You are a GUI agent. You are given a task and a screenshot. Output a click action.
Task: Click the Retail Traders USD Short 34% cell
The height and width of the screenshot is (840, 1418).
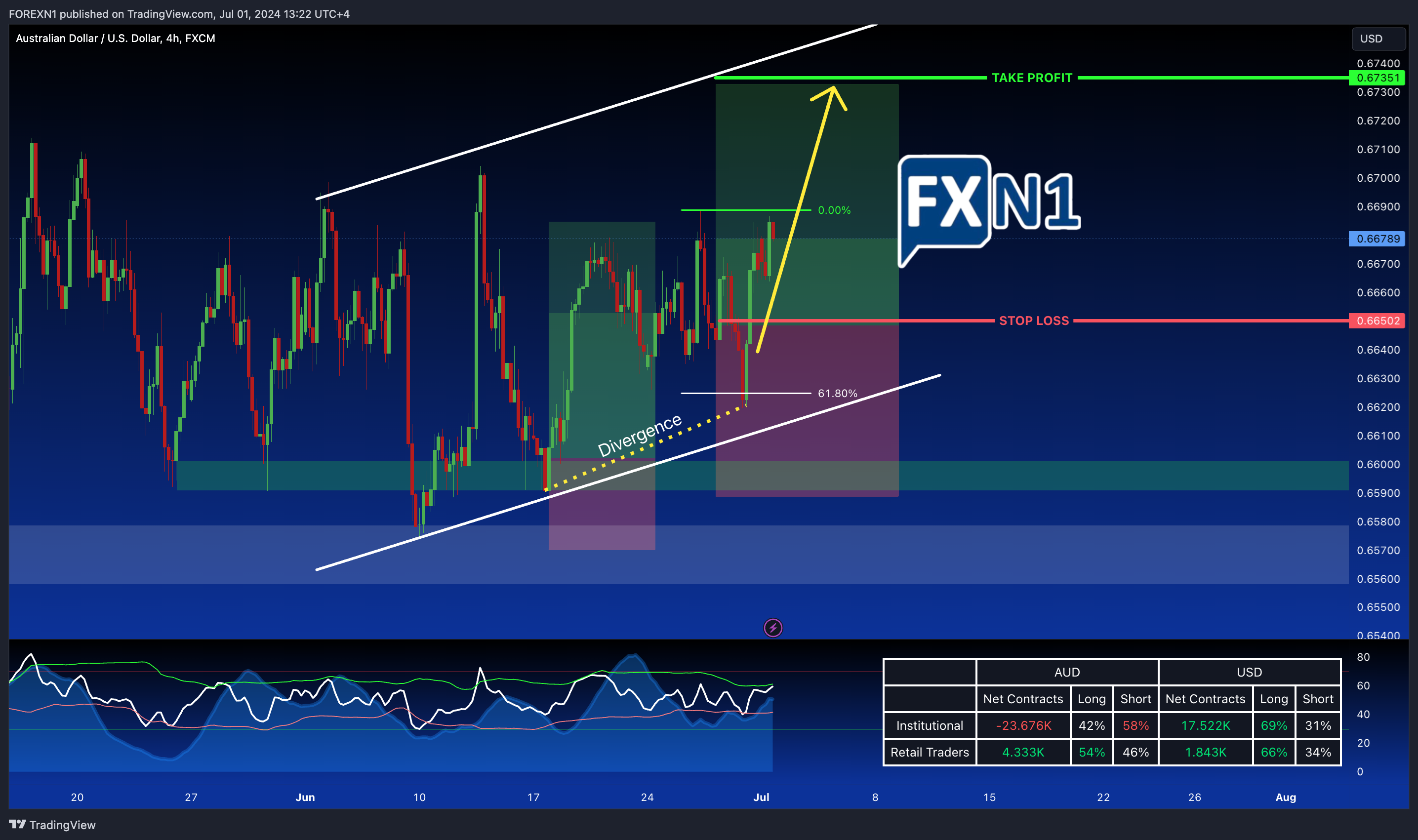[1318, 752]
